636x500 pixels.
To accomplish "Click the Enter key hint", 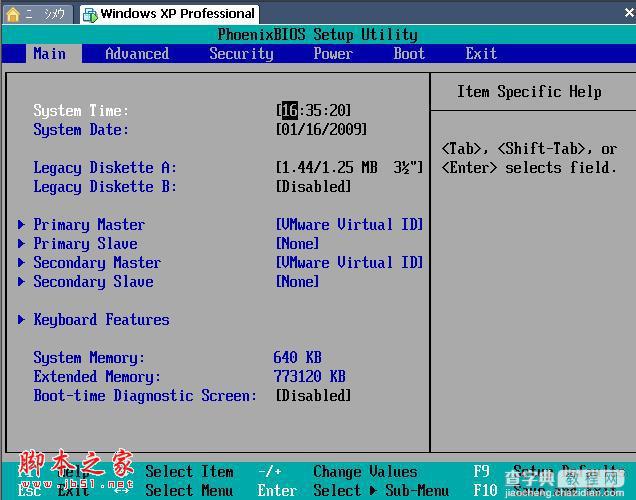I will point(277,491).
